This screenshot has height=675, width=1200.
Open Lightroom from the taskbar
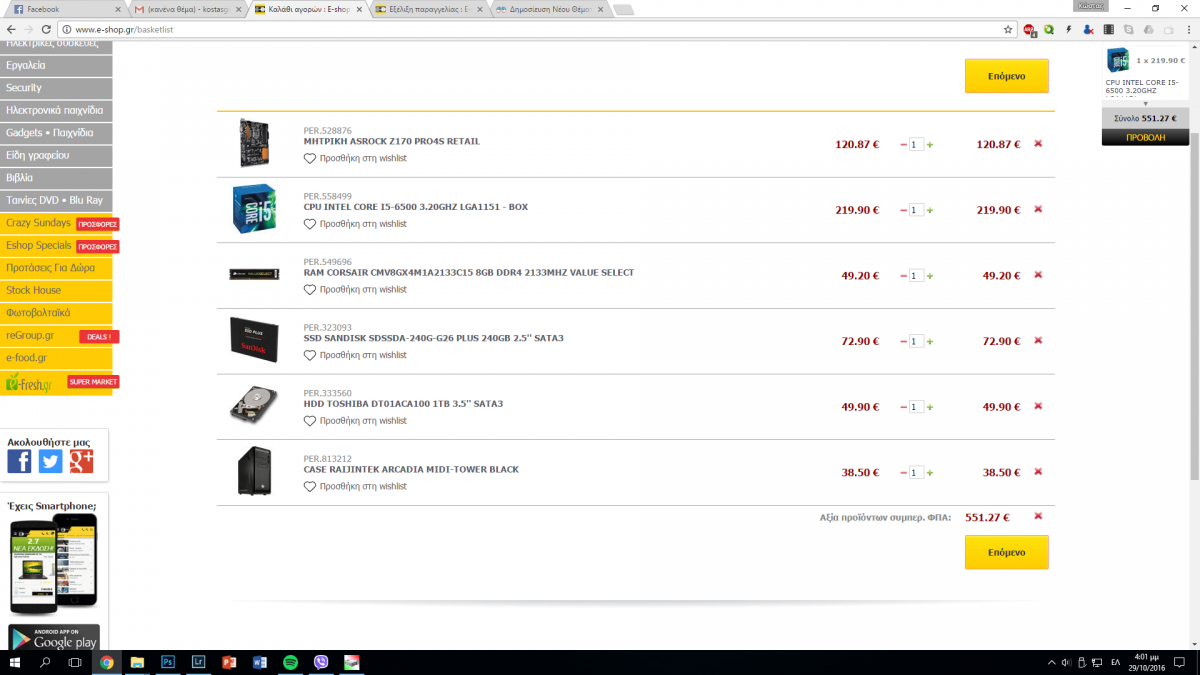(x=198, y=662)
